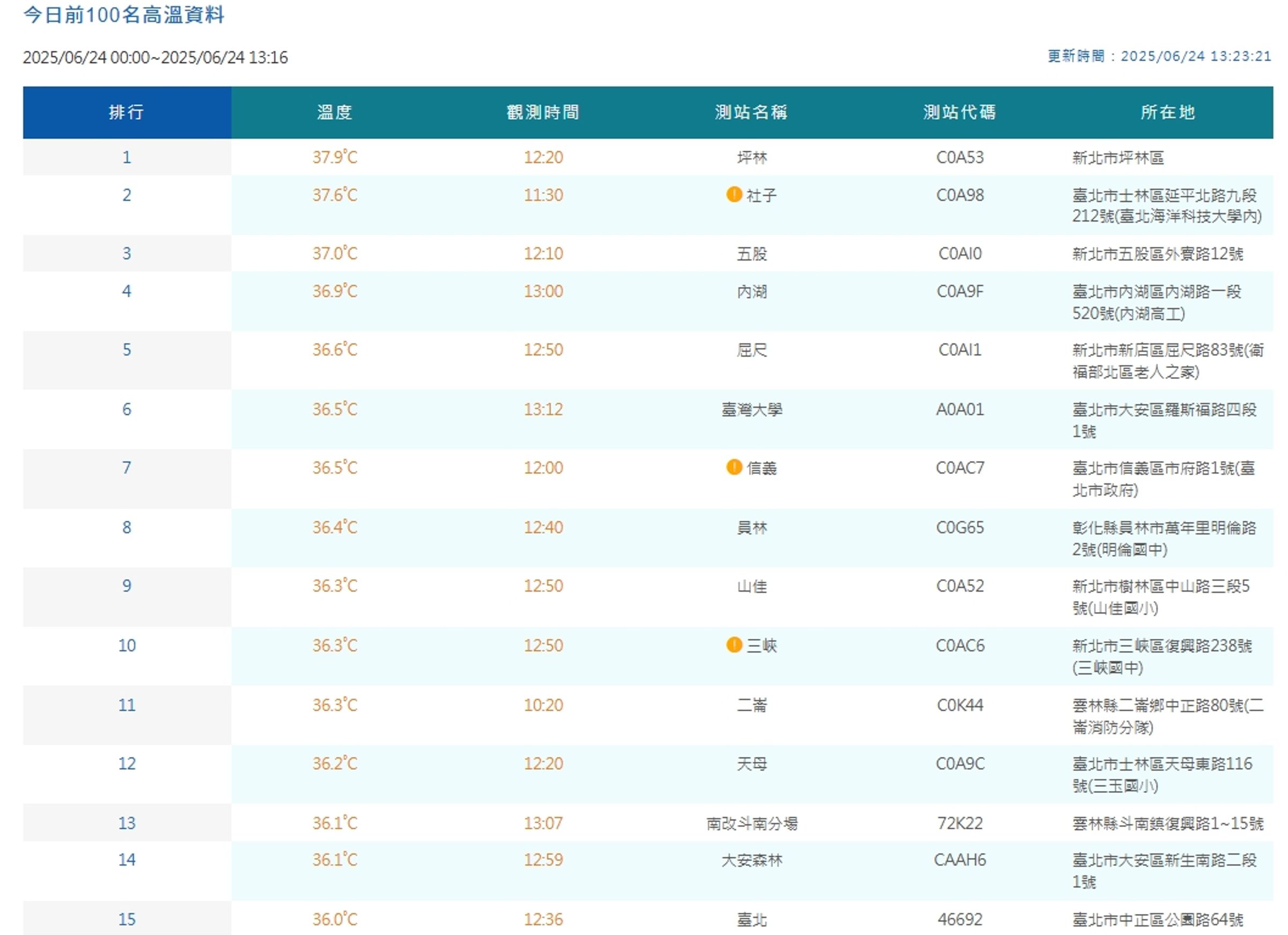Viewport: 1288px width, 935px height.
Task: Click the location text 新北市坪林區
Action: [x=1118, y=157]
